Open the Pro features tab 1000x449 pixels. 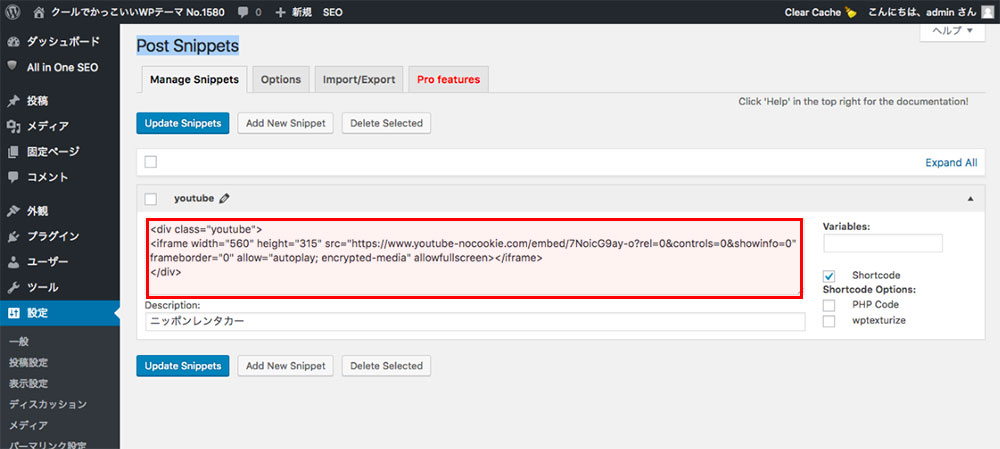click(x=448, y=80)
